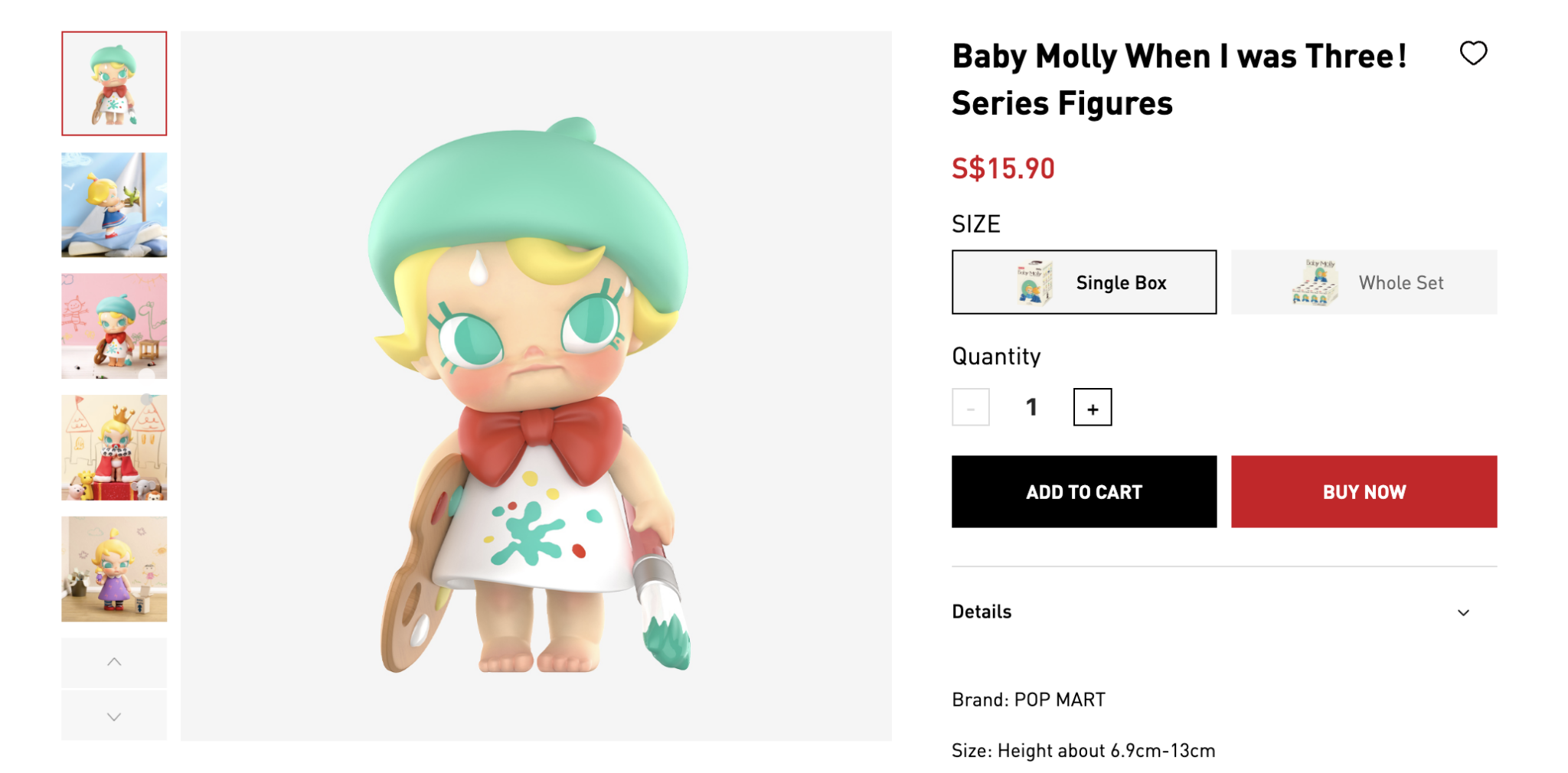This screenshot has height=773, width=1568.
Task: Show the crowned king Molly thumbnail
Action: [114, 448]
